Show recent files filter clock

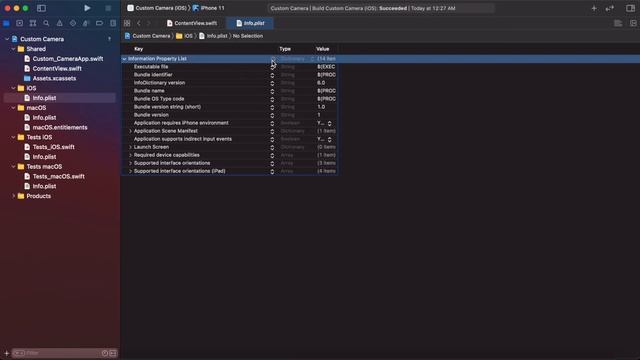(x=104, y=353)
